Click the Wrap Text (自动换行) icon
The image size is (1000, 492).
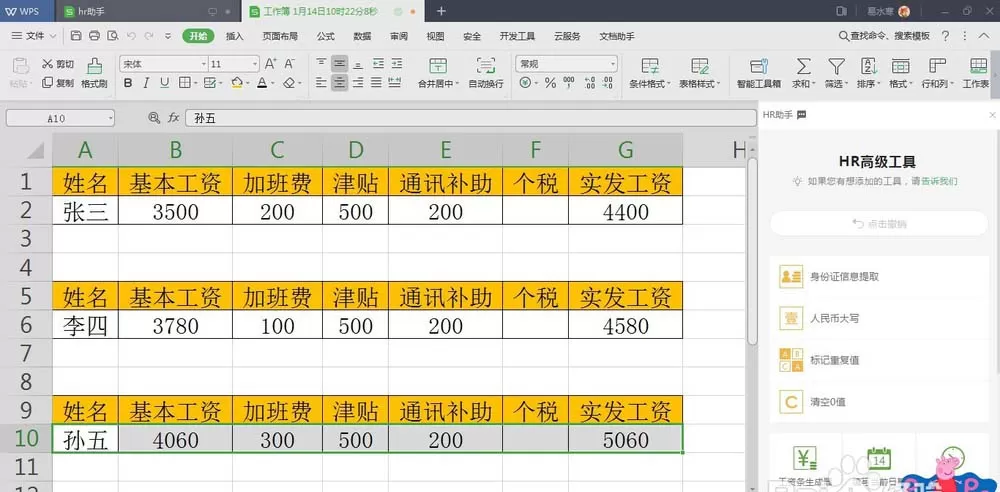coord(486,66)
